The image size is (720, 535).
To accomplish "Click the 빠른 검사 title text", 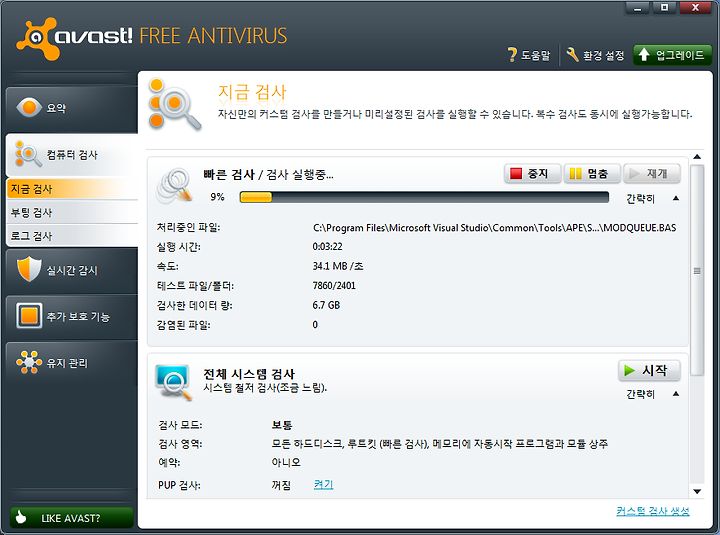I will pyautogui.click(x=229, y=175).
